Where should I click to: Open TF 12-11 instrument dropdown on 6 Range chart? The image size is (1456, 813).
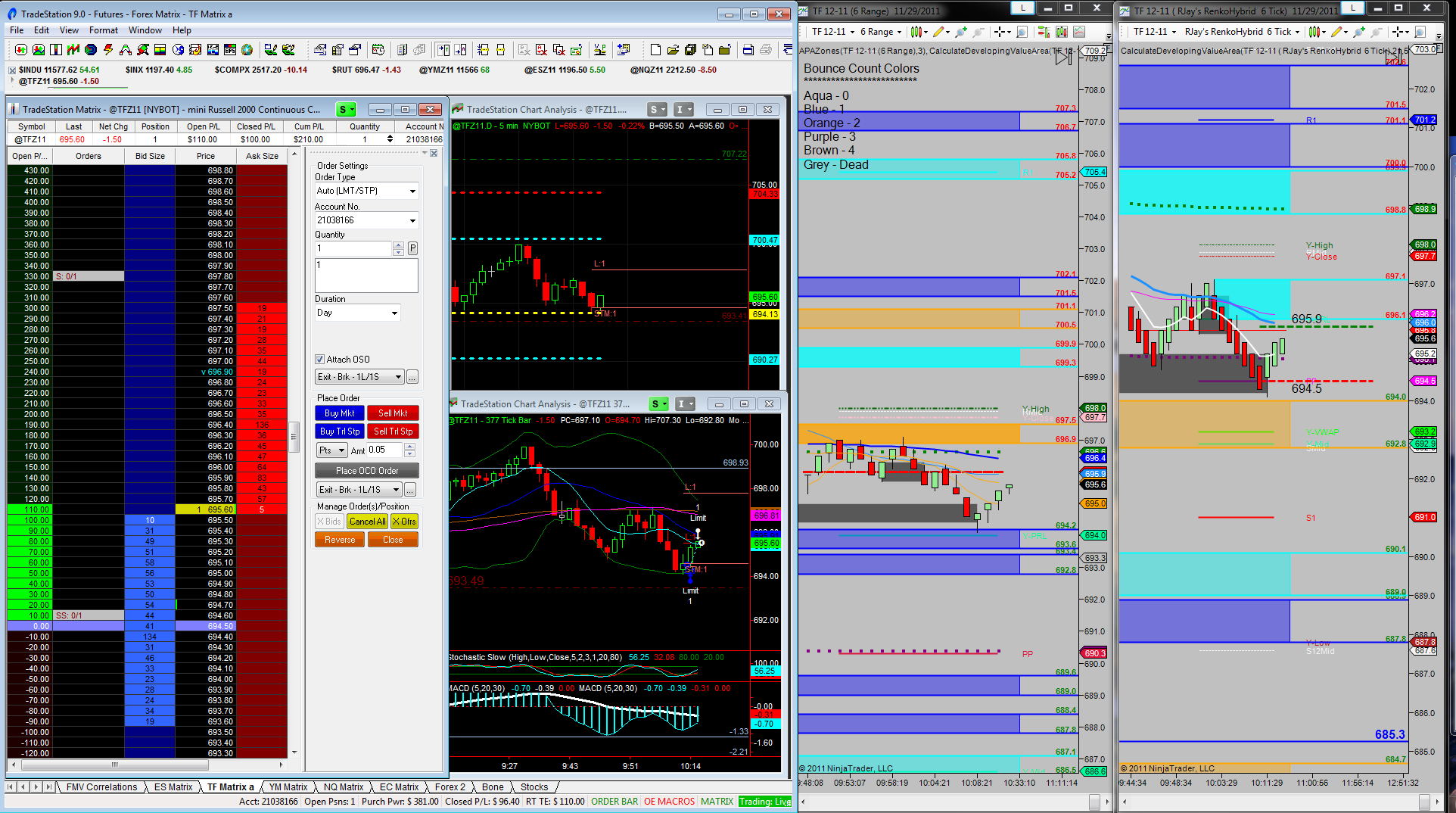tap(833, 32)
